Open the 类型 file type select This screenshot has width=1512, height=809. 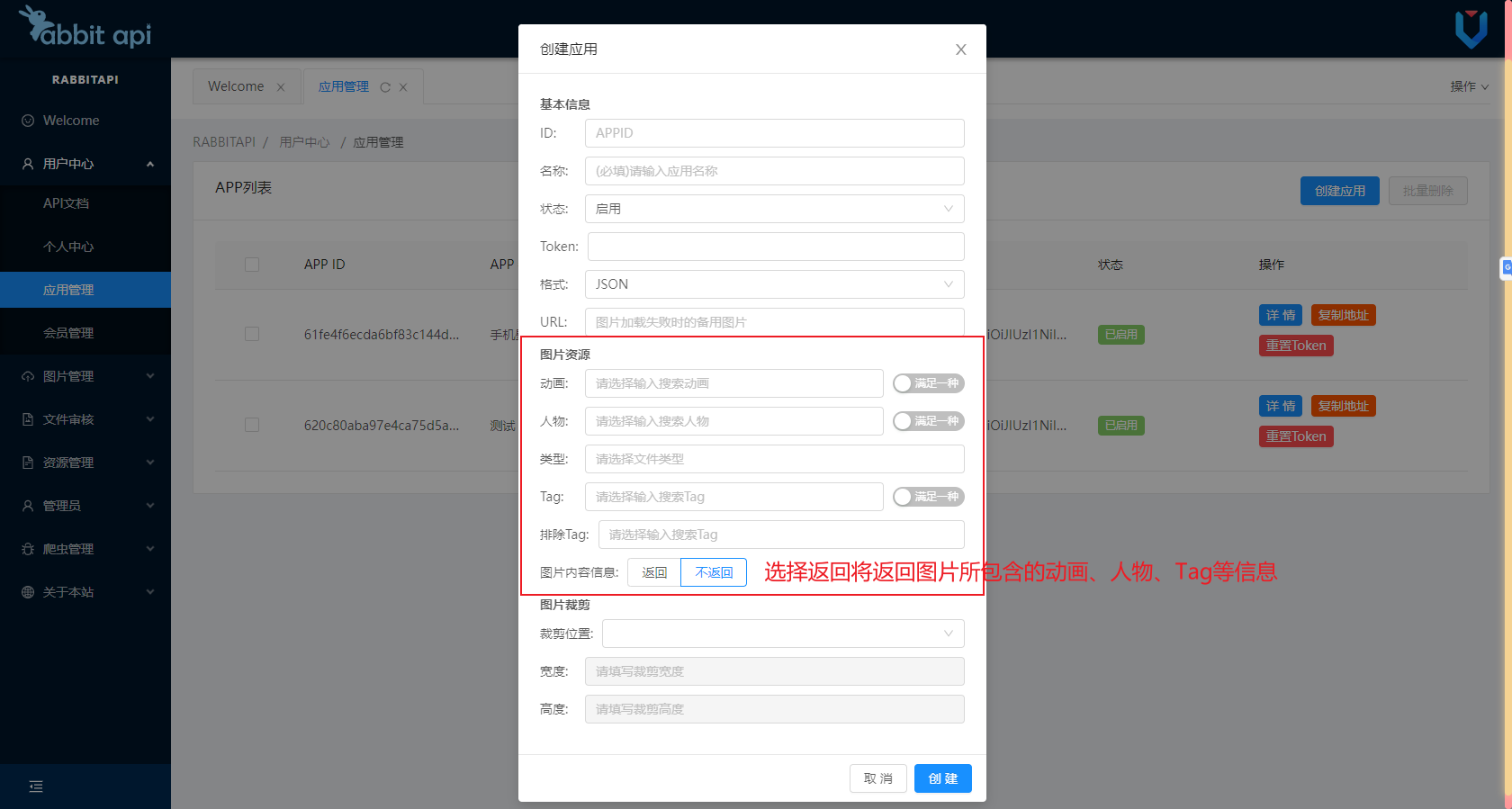point(774,459)
